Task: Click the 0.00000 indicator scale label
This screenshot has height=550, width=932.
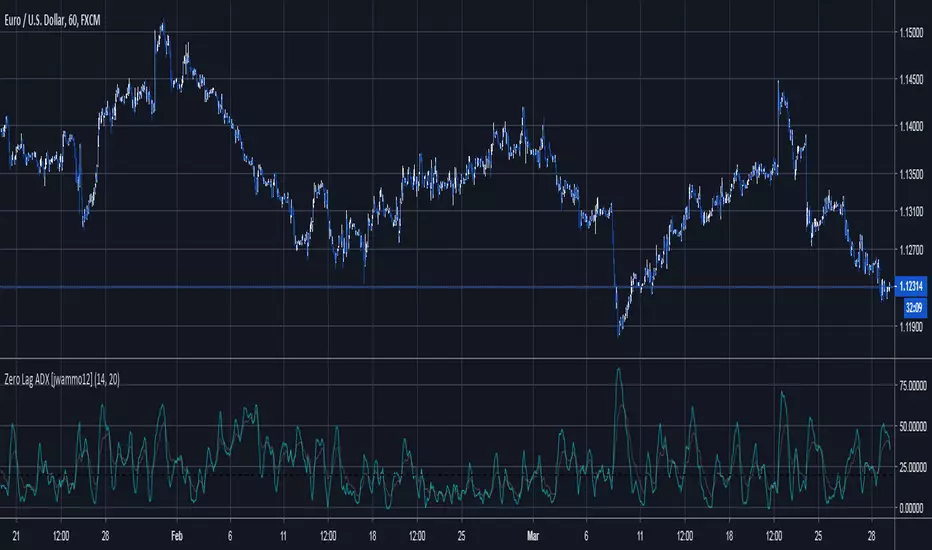Action: click(913, 508)
